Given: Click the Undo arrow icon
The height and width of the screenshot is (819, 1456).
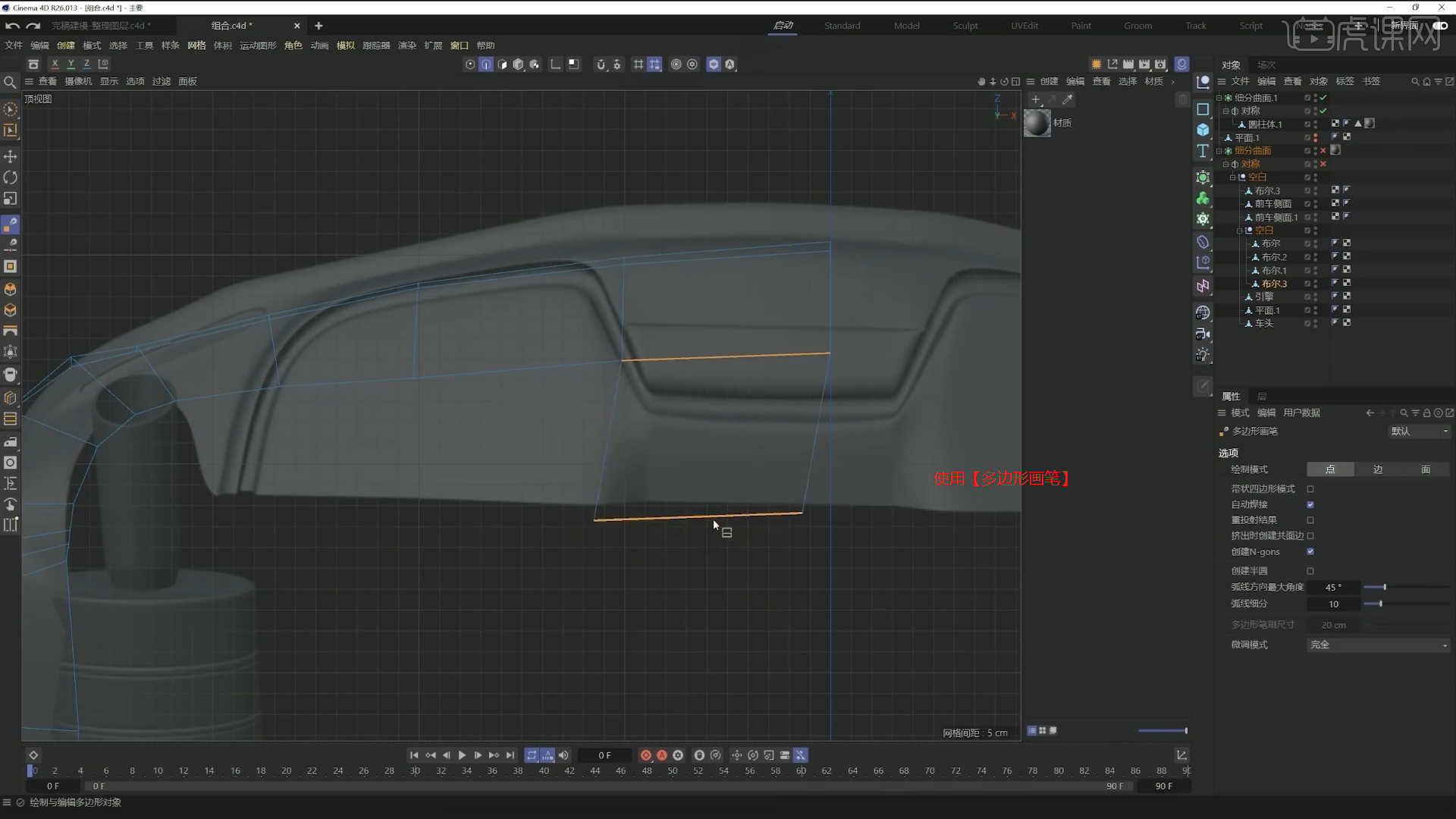Looking at the screenshot, I should [12, 26].
